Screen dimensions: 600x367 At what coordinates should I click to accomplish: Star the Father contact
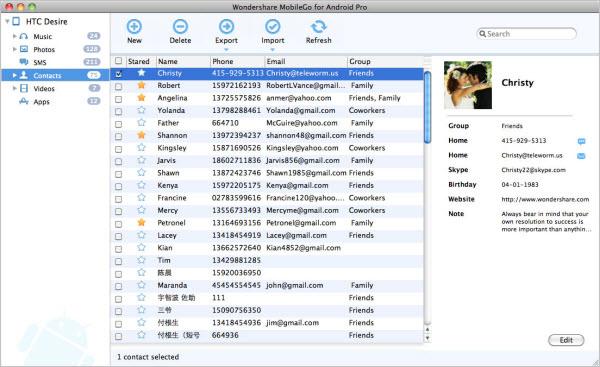click(142, 122)
